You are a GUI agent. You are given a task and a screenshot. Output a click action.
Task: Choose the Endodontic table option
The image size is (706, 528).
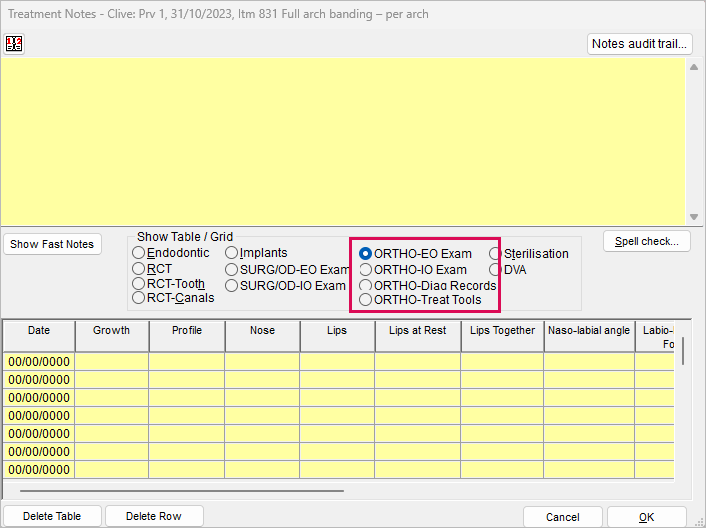(139, 253)
